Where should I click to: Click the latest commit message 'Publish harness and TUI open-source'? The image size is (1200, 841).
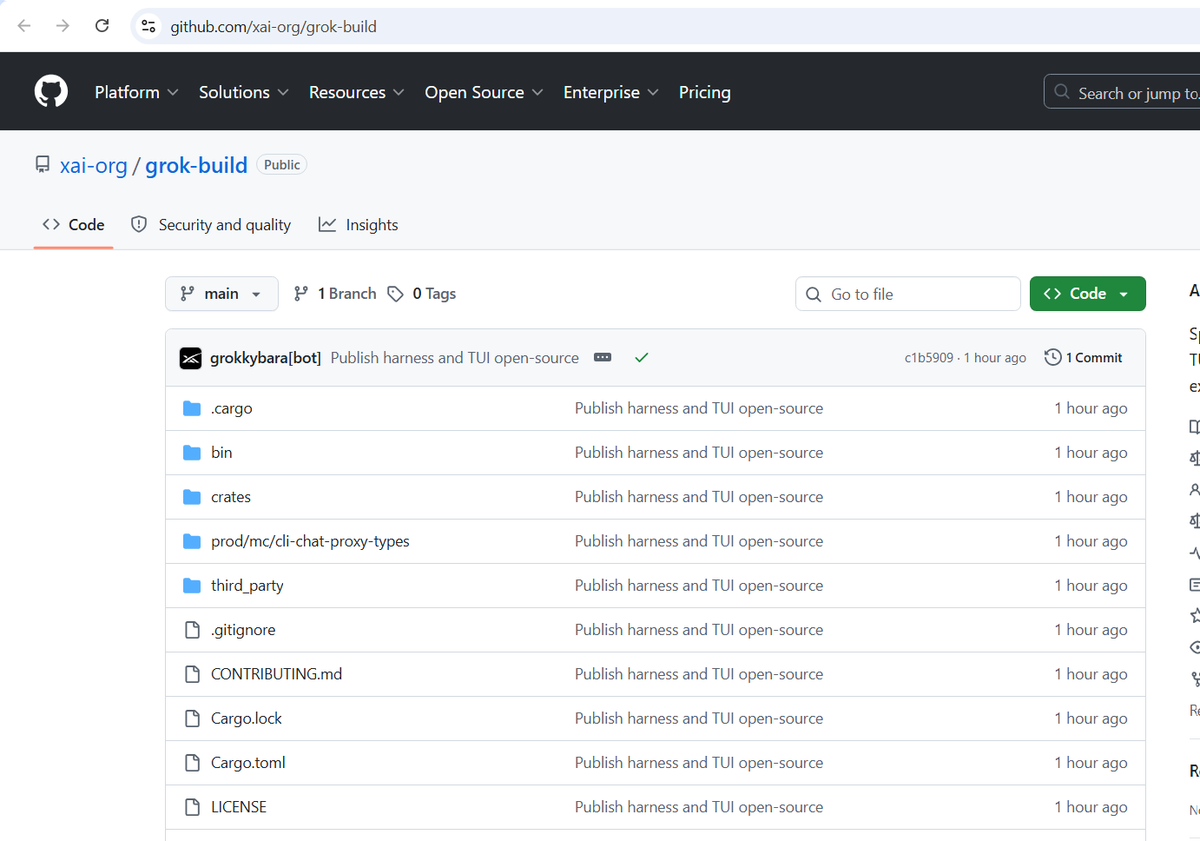click(x=455, y=358)
